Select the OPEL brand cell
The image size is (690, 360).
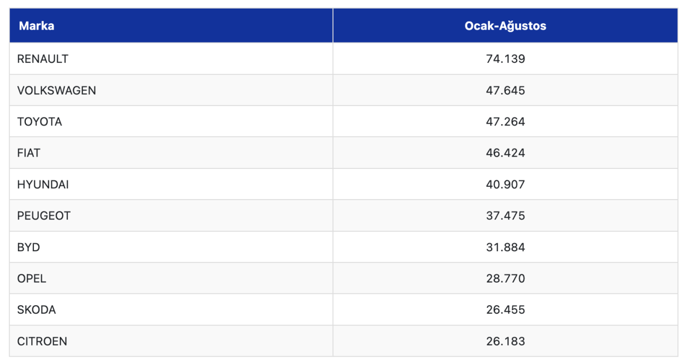click(x=171, y=279)
